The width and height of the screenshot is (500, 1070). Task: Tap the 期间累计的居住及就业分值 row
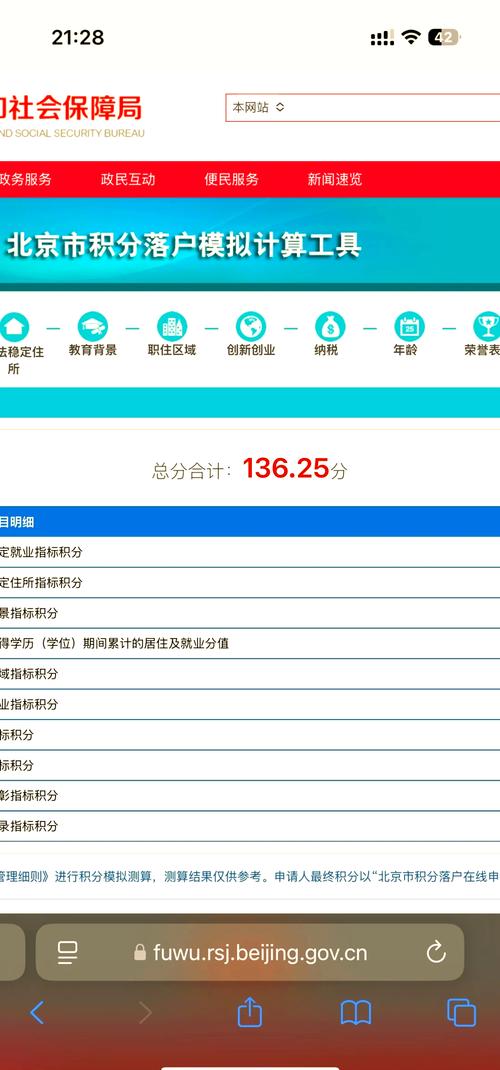tap(250, 644)
